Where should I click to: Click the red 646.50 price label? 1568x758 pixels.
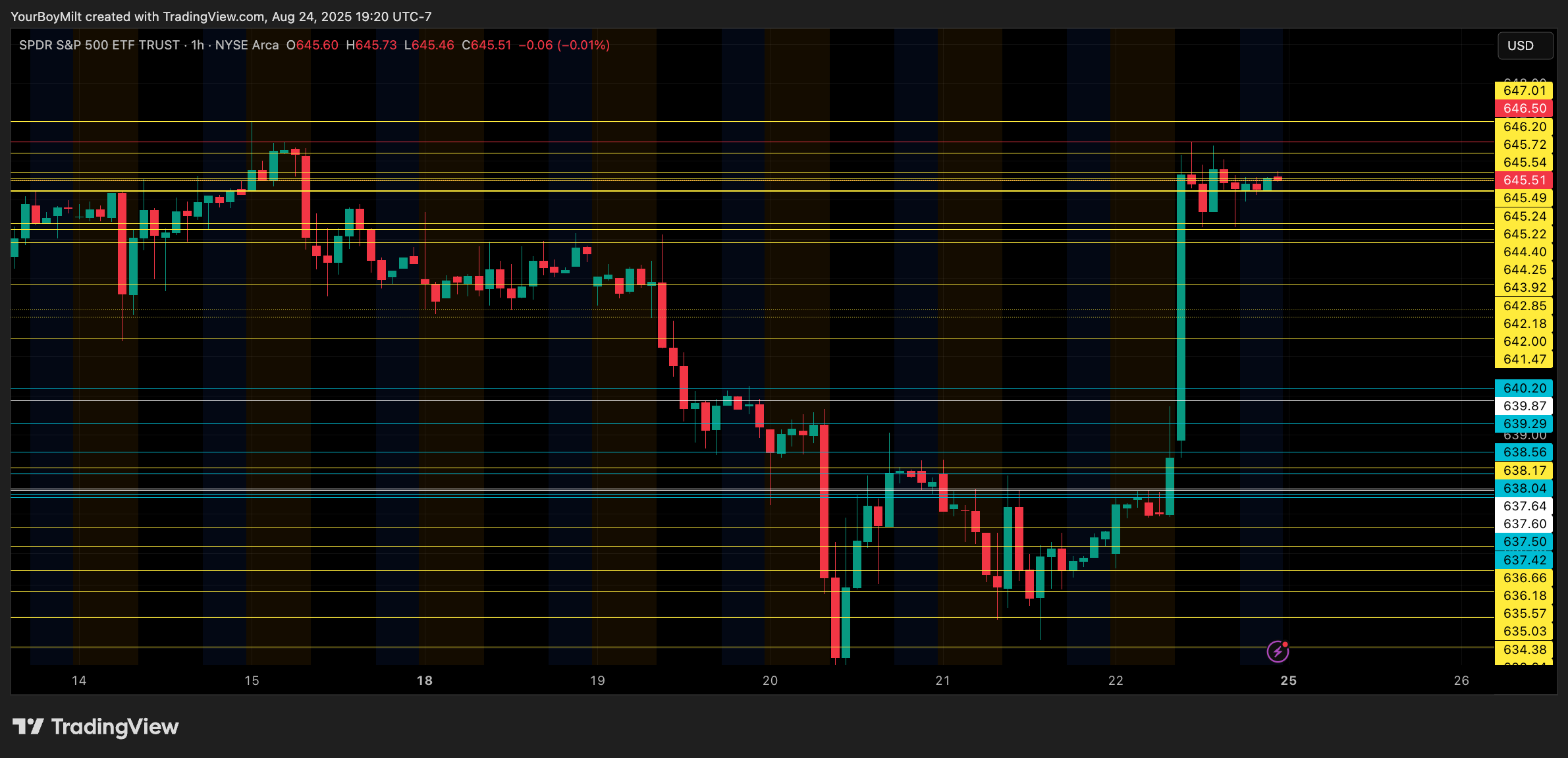1524,109
